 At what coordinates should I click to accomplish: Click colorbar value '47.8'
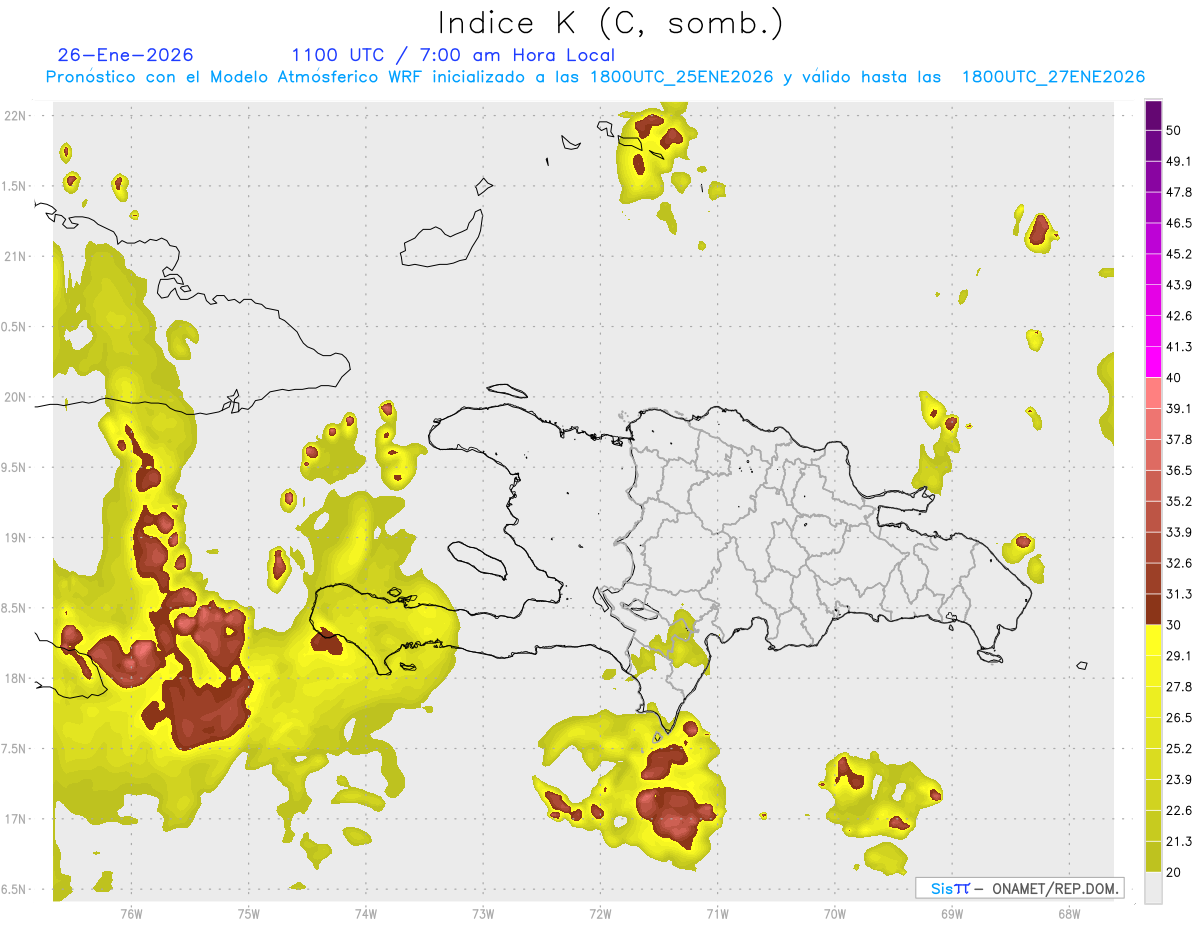click(1178, 192)
